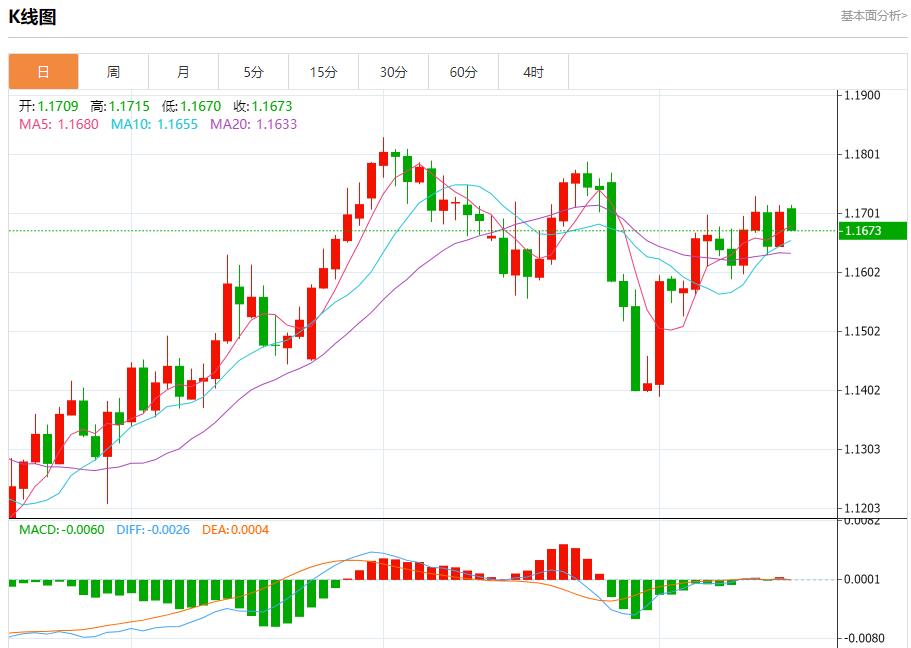Click the K线图 chart title
911x648 pixels.
pyautogui.click(x=32, y=14)
